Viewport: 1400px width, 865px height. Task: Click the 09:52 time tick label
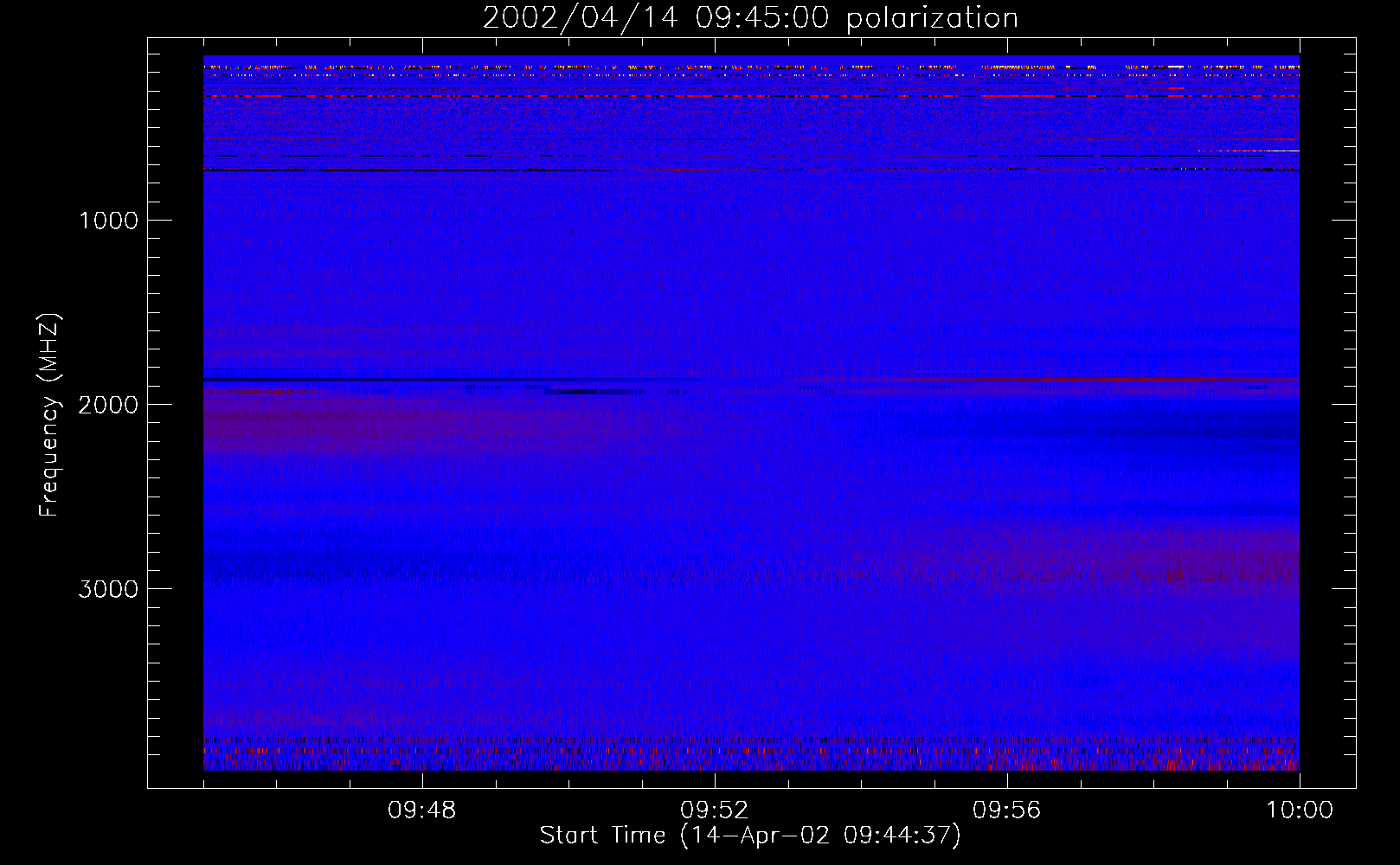(714, 811)
